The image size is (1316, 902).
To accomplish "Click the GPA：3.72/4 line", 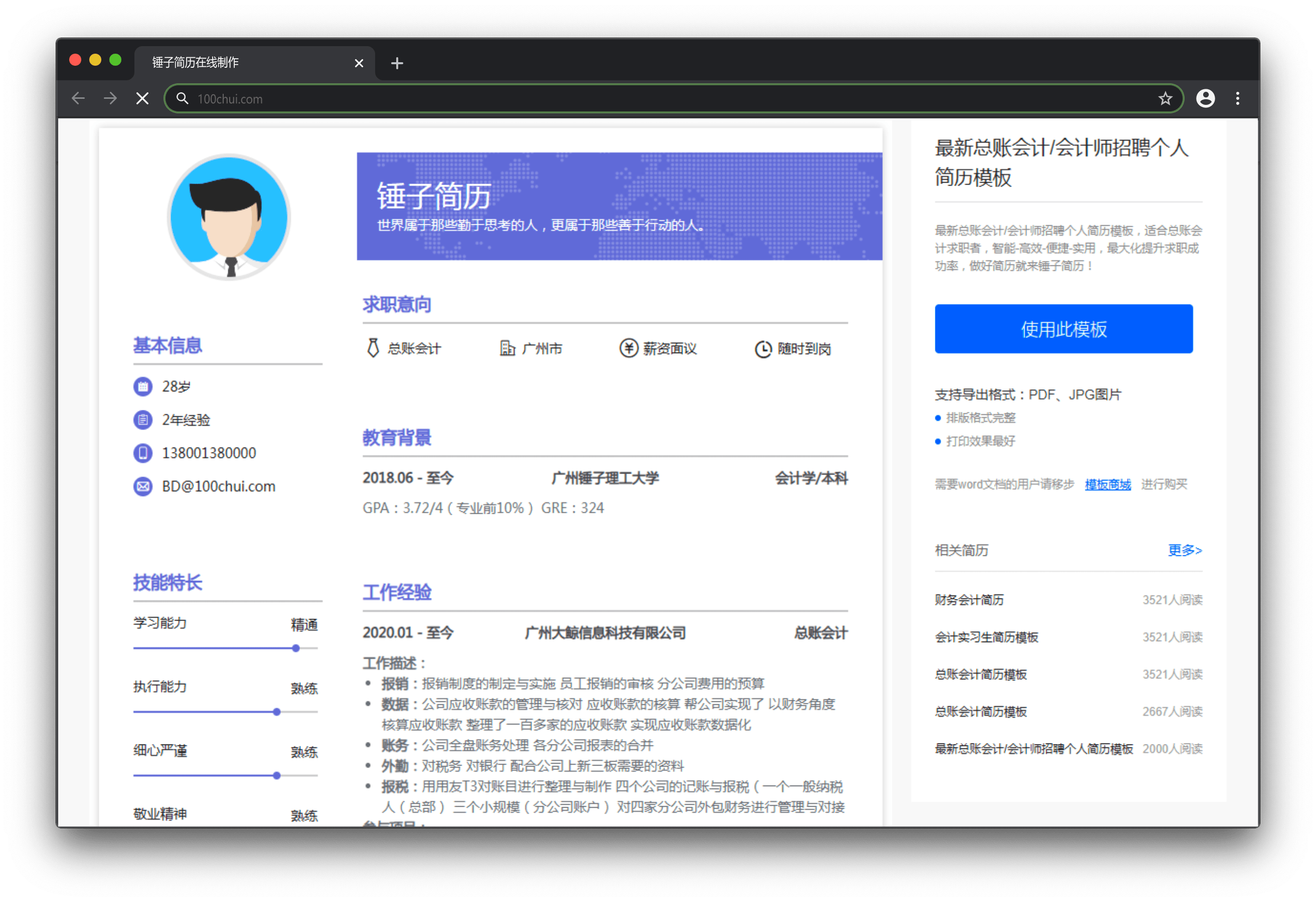I will (483, 508).
